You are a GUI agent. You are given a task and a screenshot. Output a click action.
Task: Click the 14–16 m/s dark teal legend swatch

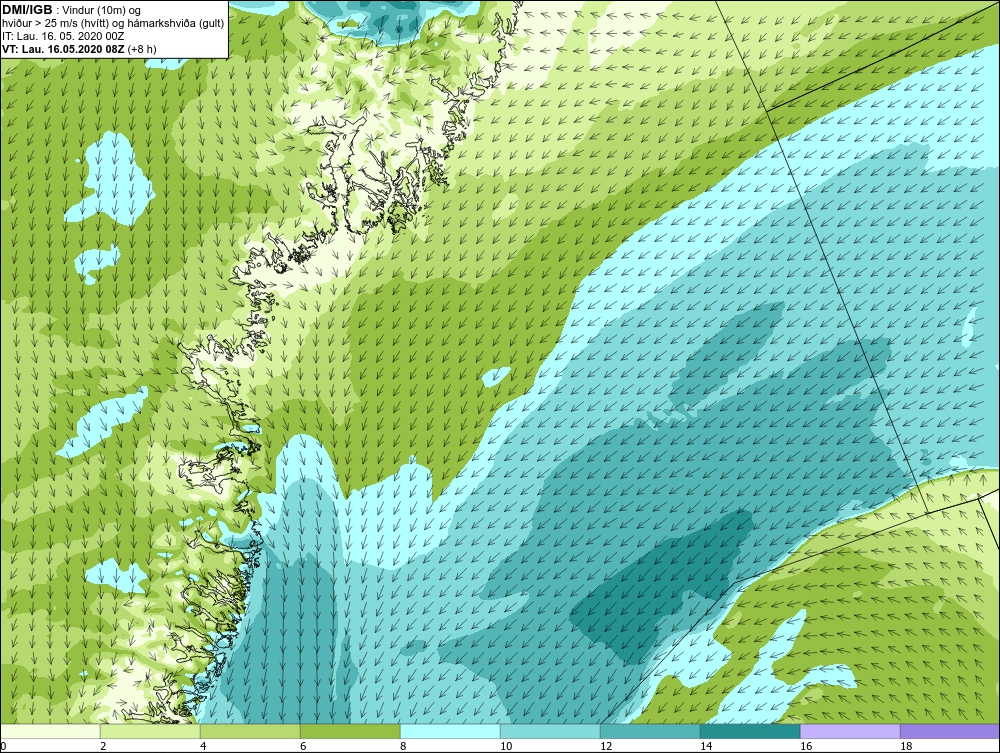point(750,731)
